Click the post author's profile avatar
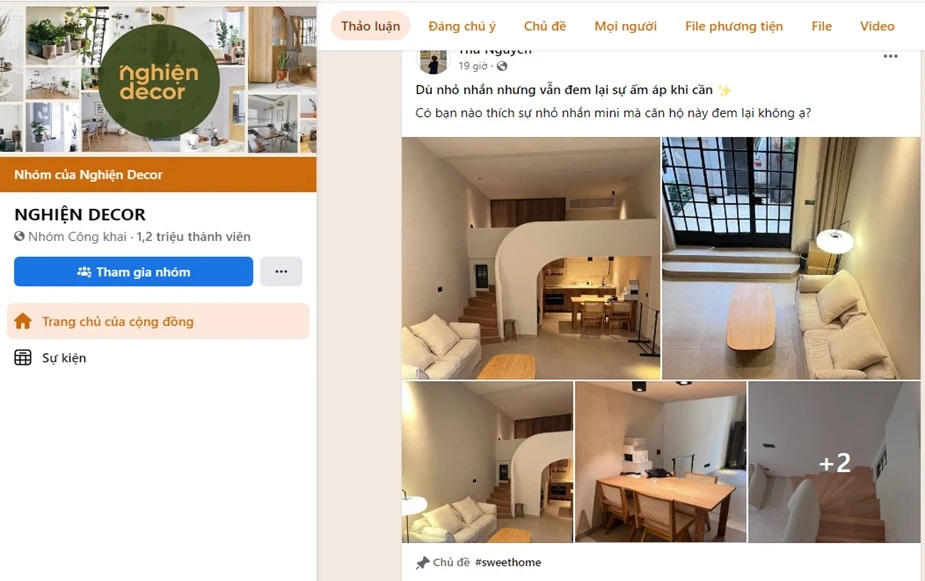This screenshot has height=581, width=925. [433, 62]
